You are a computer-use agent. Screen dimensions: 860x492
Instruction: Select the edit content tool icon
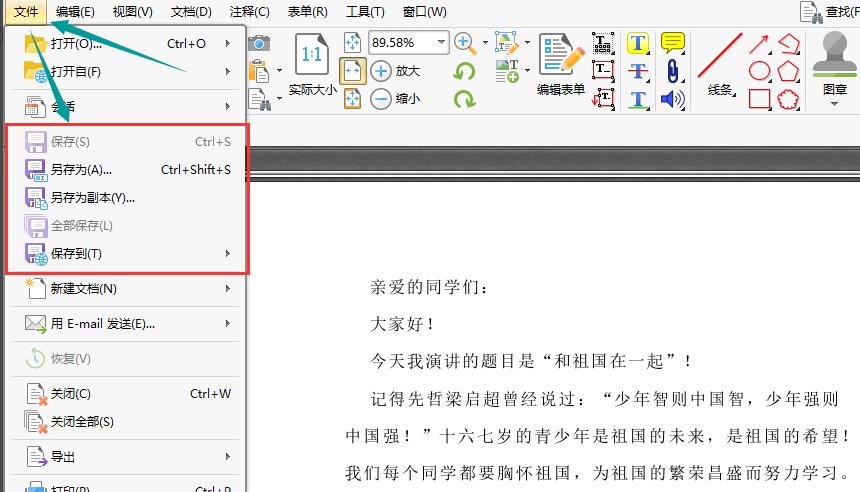507,43
